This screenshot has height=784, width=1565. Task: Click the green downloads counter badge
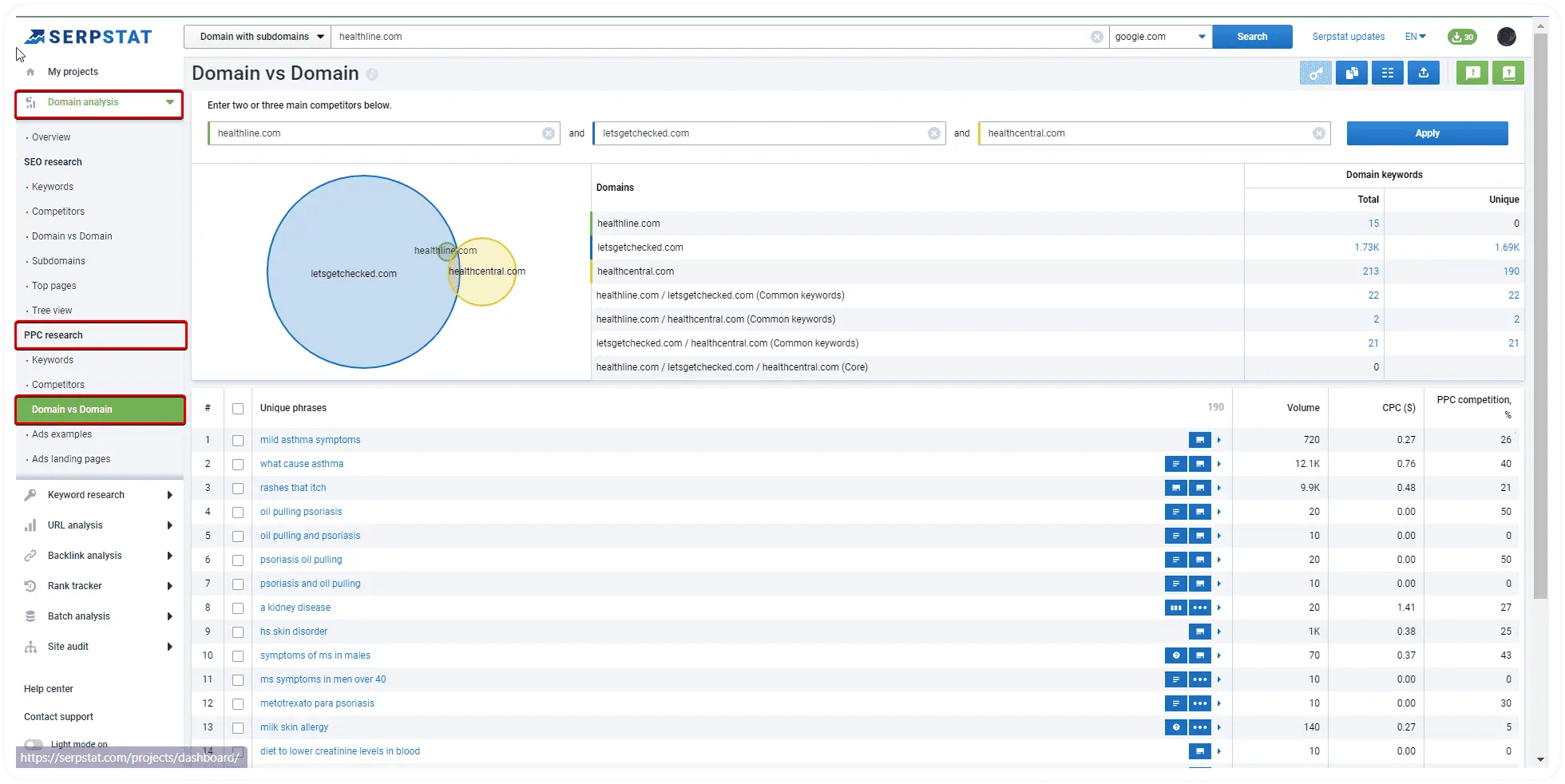click(x=1462, y=37)
